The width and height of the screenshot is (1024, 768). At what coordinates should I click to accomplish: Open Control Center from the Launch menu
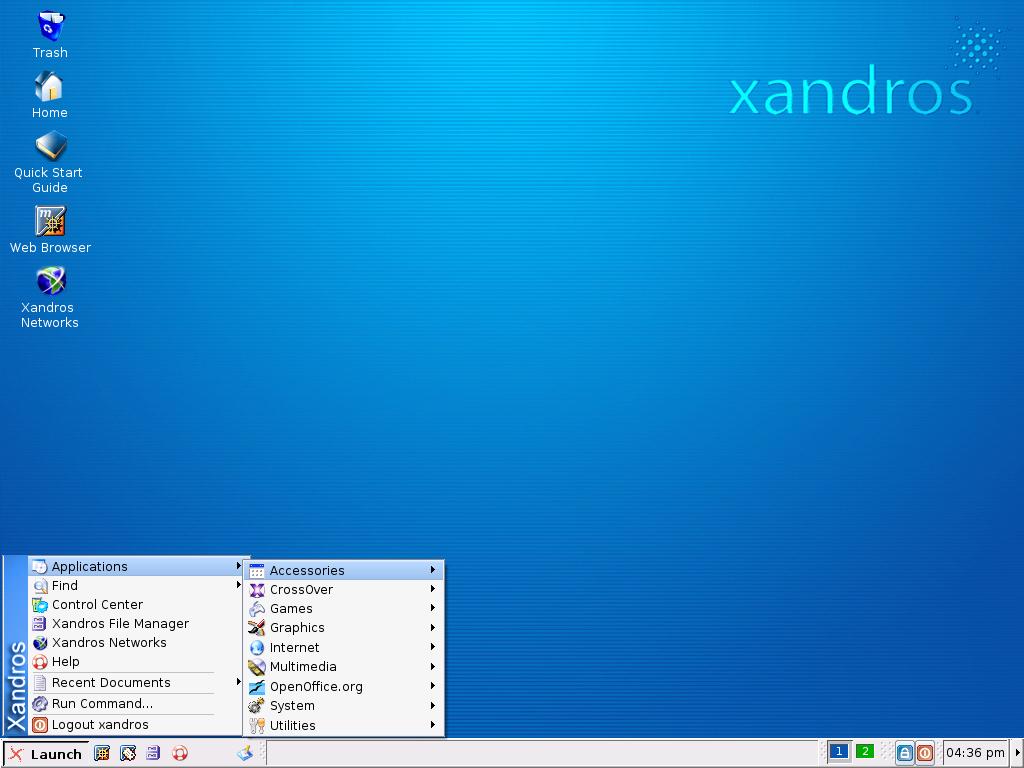pos(97,604)
